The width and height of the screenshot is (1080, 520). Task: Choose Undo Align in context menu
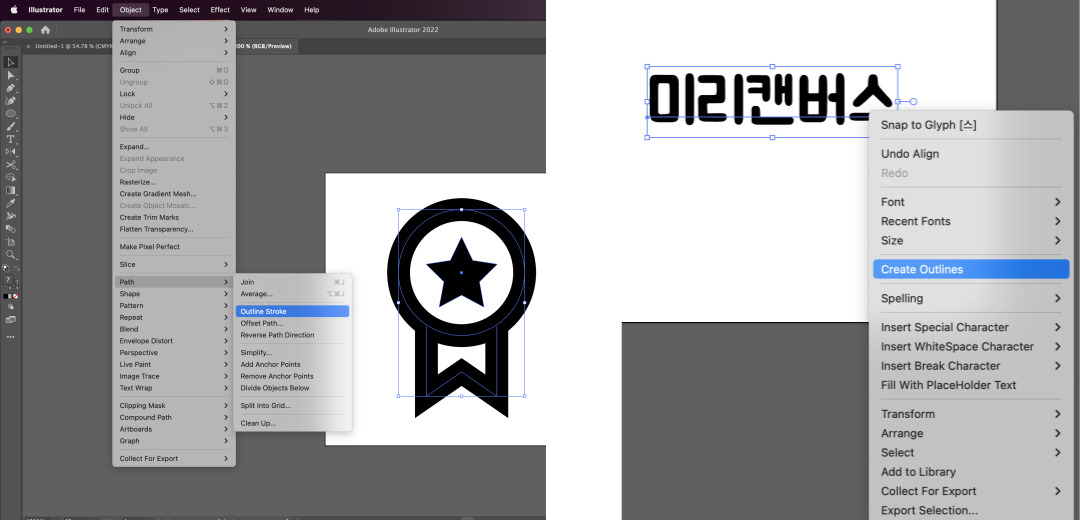pyautogui.click(x=970, y=154)
